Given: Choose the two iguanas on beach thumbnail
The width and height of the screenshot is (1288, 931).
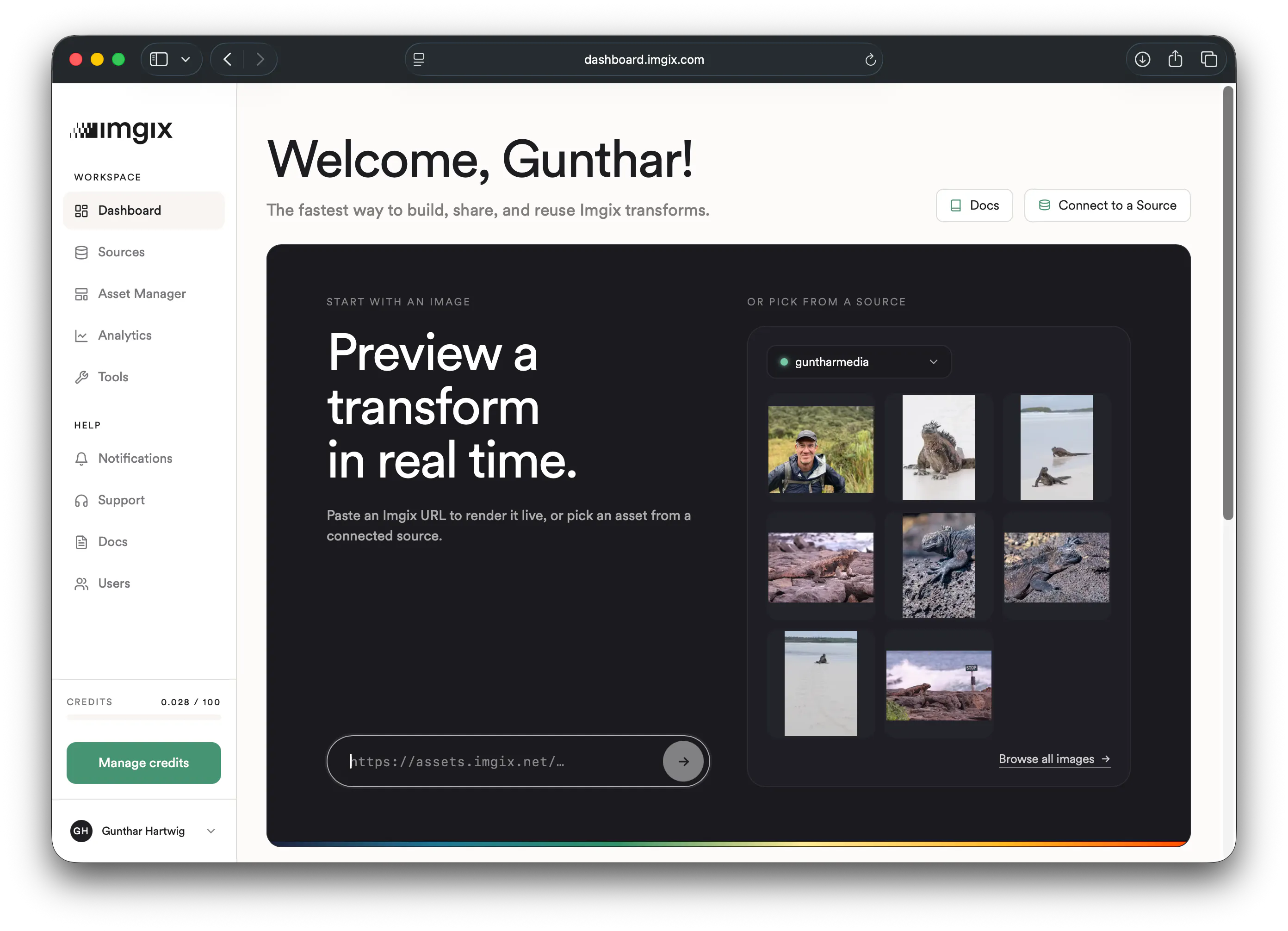Looking at the screenshot, I should click(x=1056, y=447).
